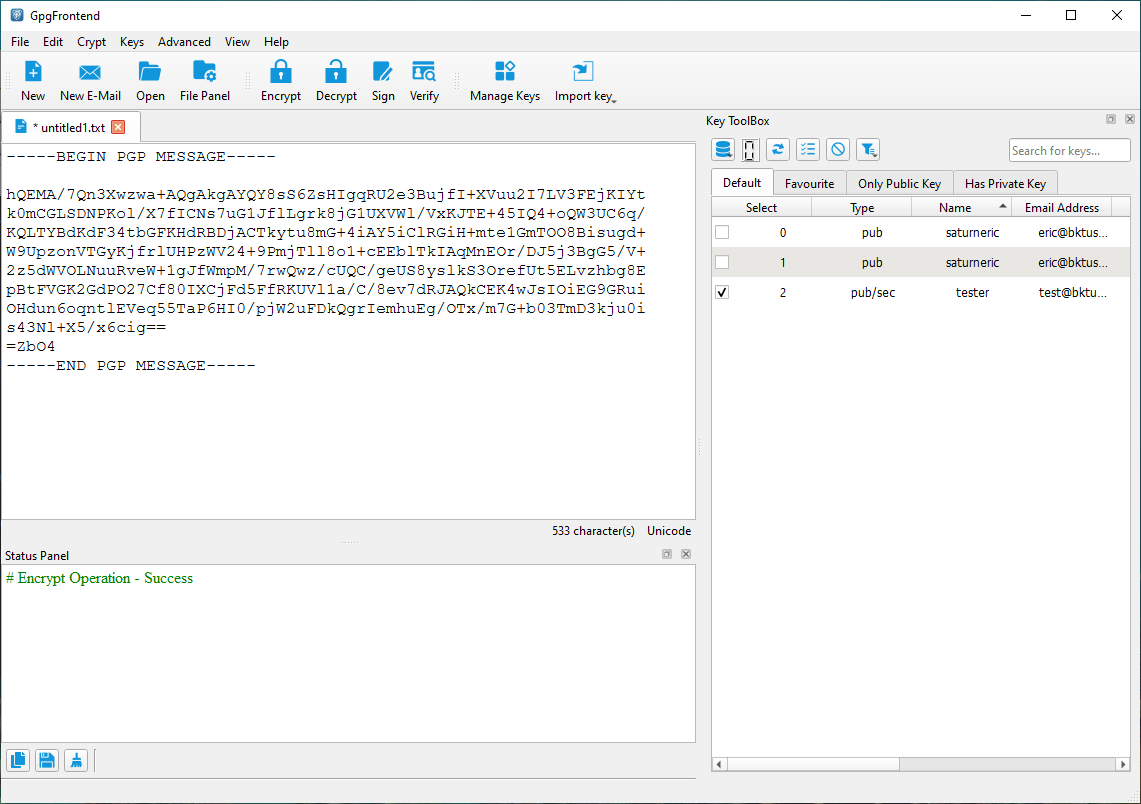Click the check-all keys icon
Screen dimensions: 1141x804
(808, 150)
